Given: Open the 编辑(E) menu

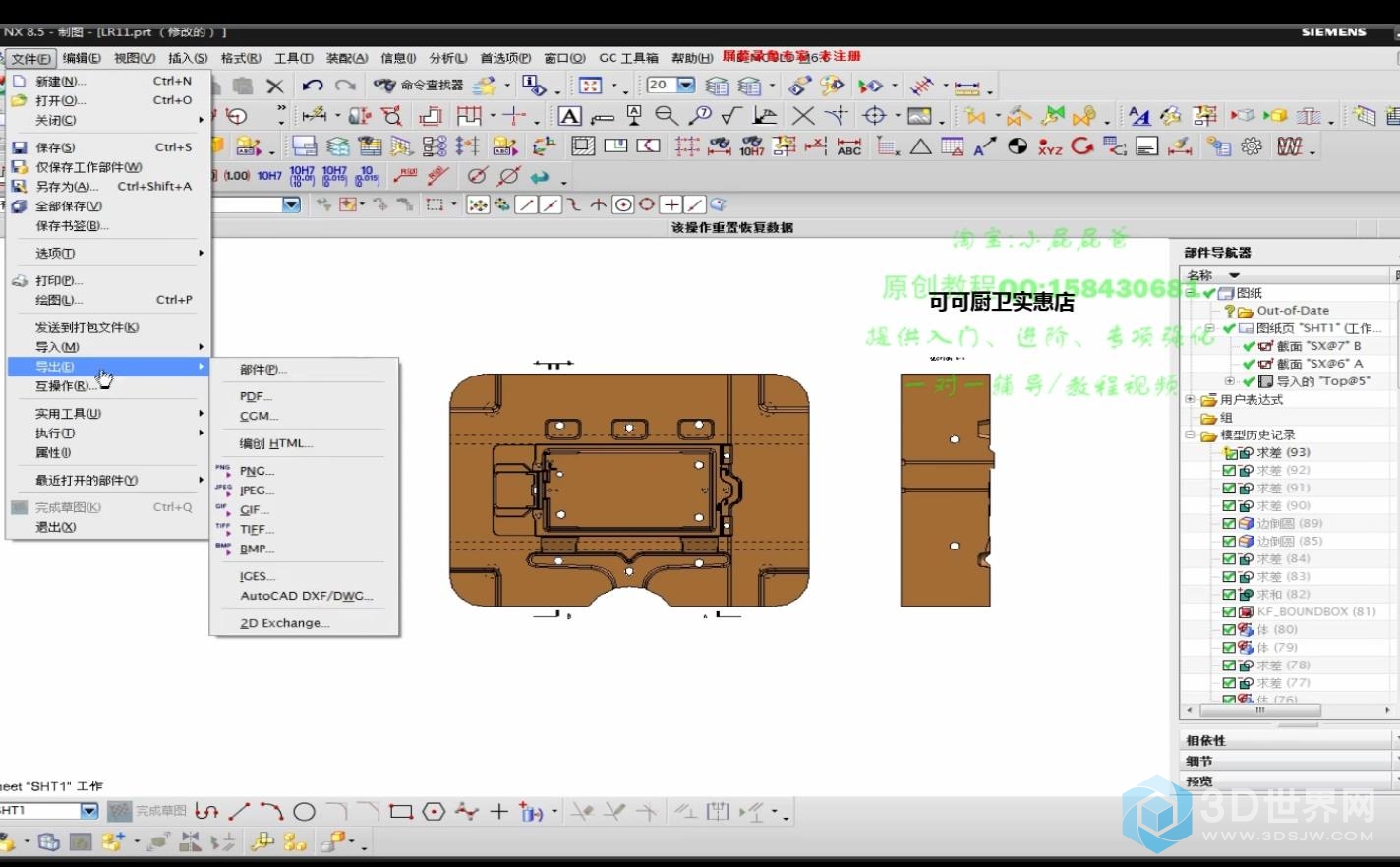Looking at the screenshot, I should point(82,59).
